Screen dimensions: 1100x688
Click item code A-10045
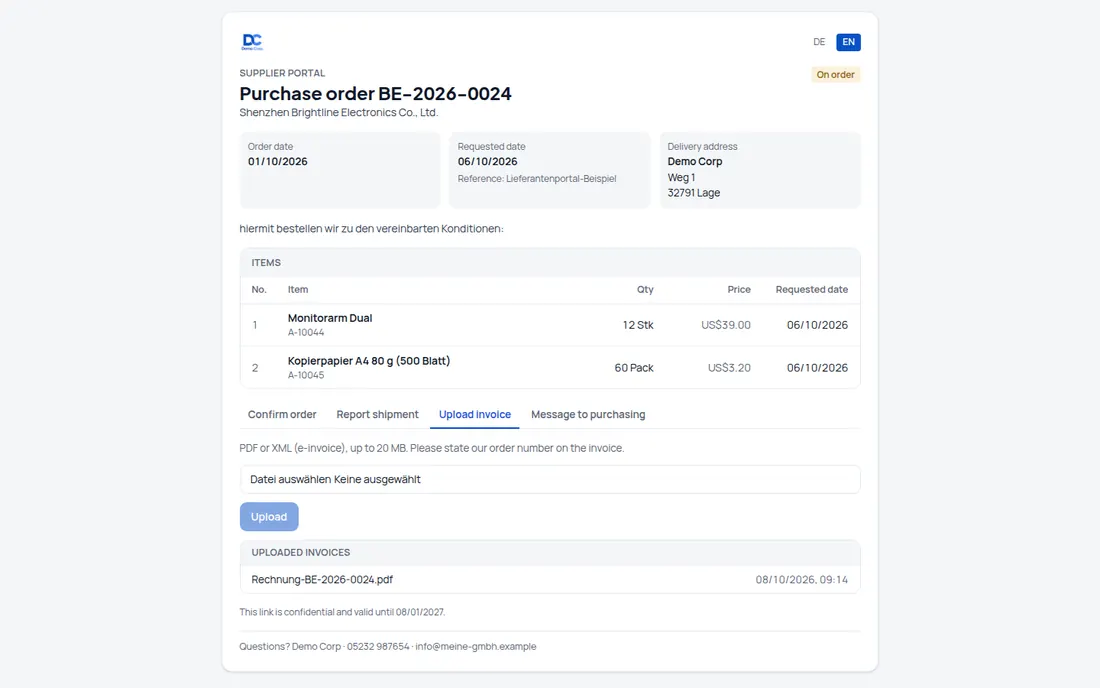click(x=306, y=375)
